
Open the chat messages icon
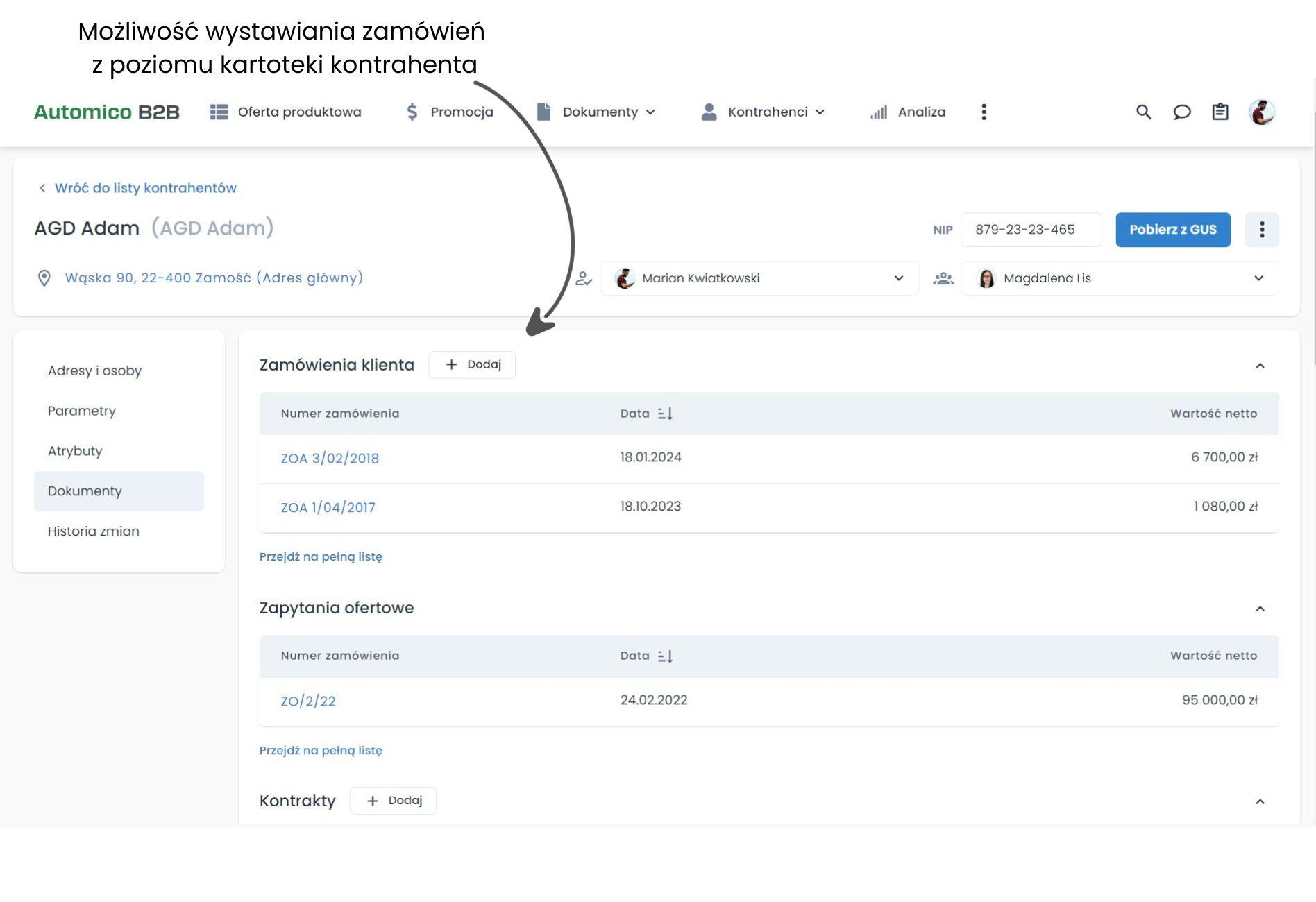tap(1181, 112)
